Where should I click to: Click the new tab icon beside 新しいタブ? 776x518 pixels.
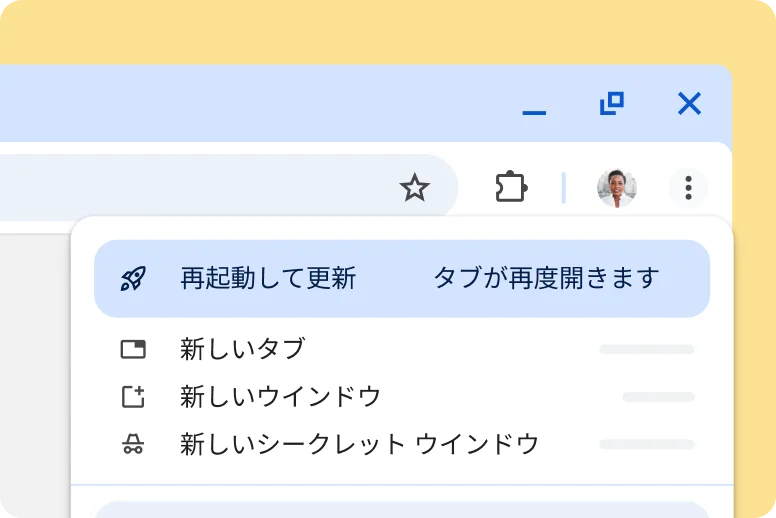click(132, 349)
